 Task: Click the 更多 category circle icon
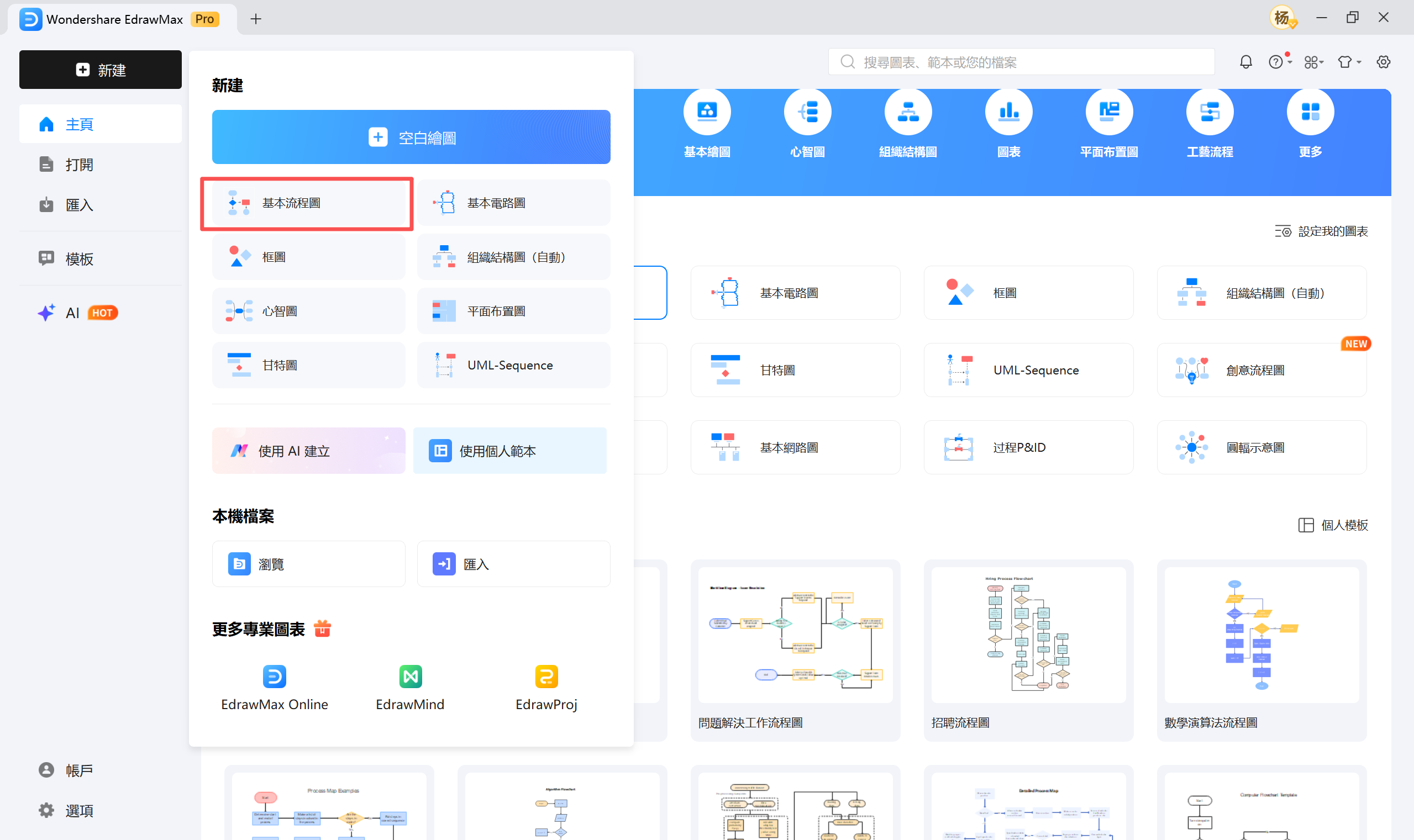pyautogui.click(x=1310, y=112)
